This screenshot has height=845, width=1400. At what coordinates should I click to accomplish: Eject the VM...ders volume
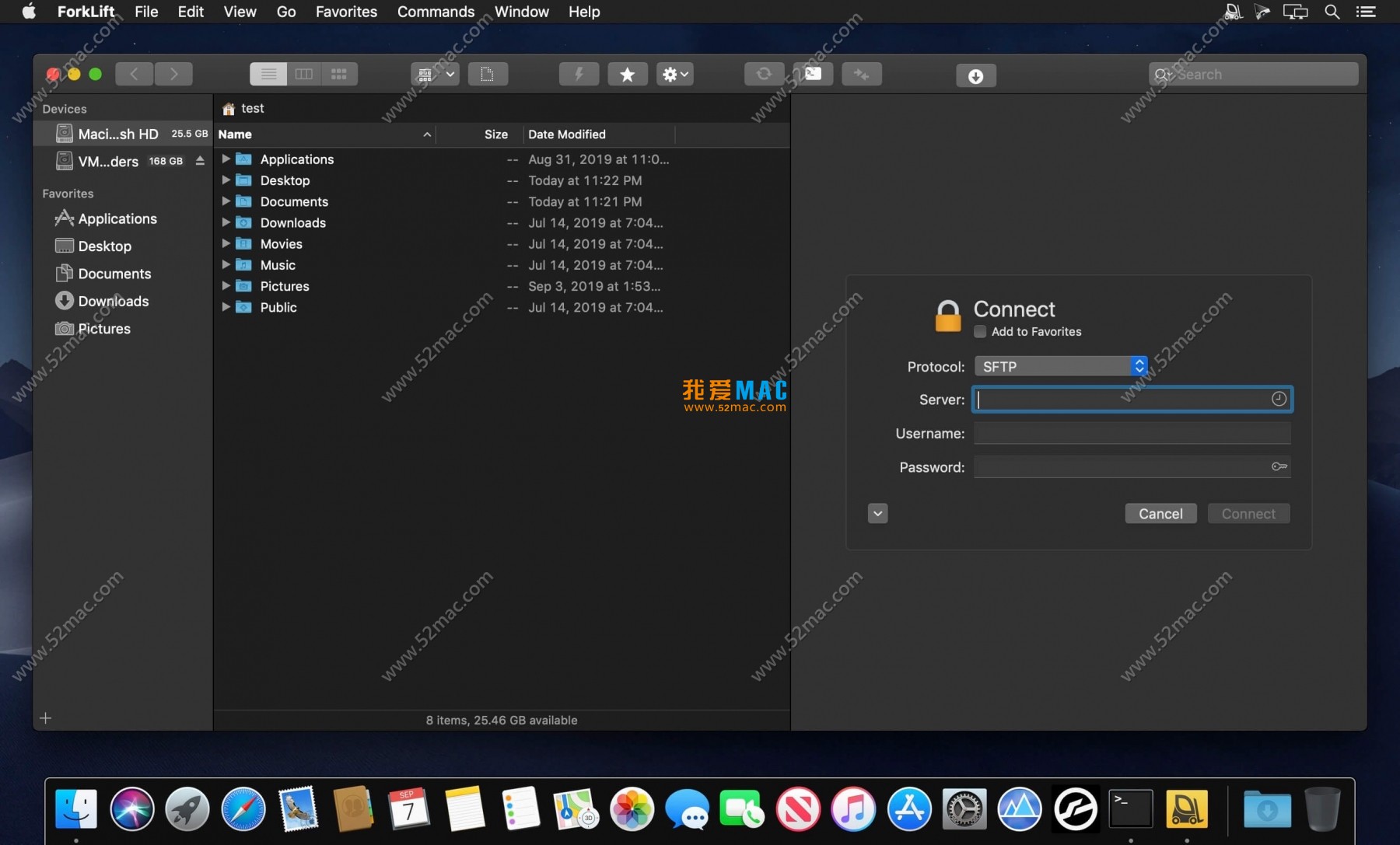[x=200, y=161]
